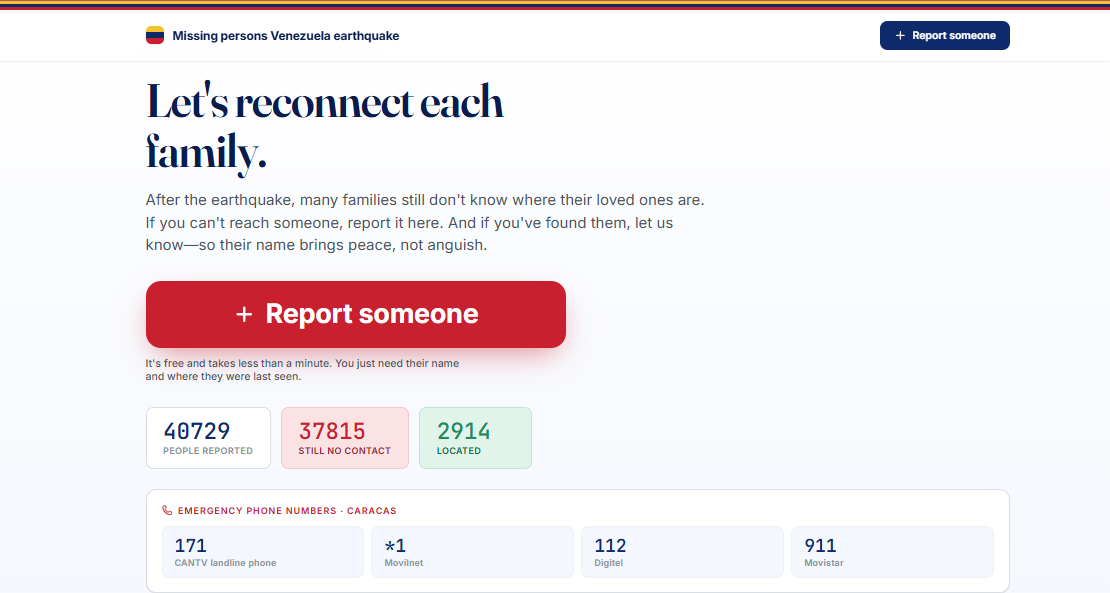Screen dimensions: 1110x593
Task: Click the tricolor stripe at page top
Action: pos(555,5)
